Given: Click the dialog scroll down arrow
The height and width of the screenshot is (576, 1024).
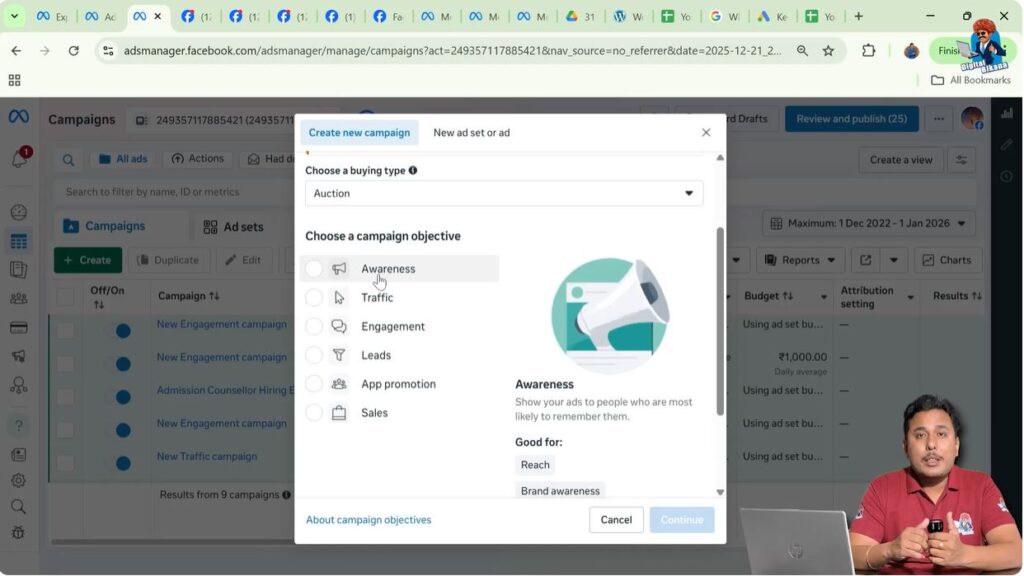Looking at the screenshot, I should click(720, 492).
